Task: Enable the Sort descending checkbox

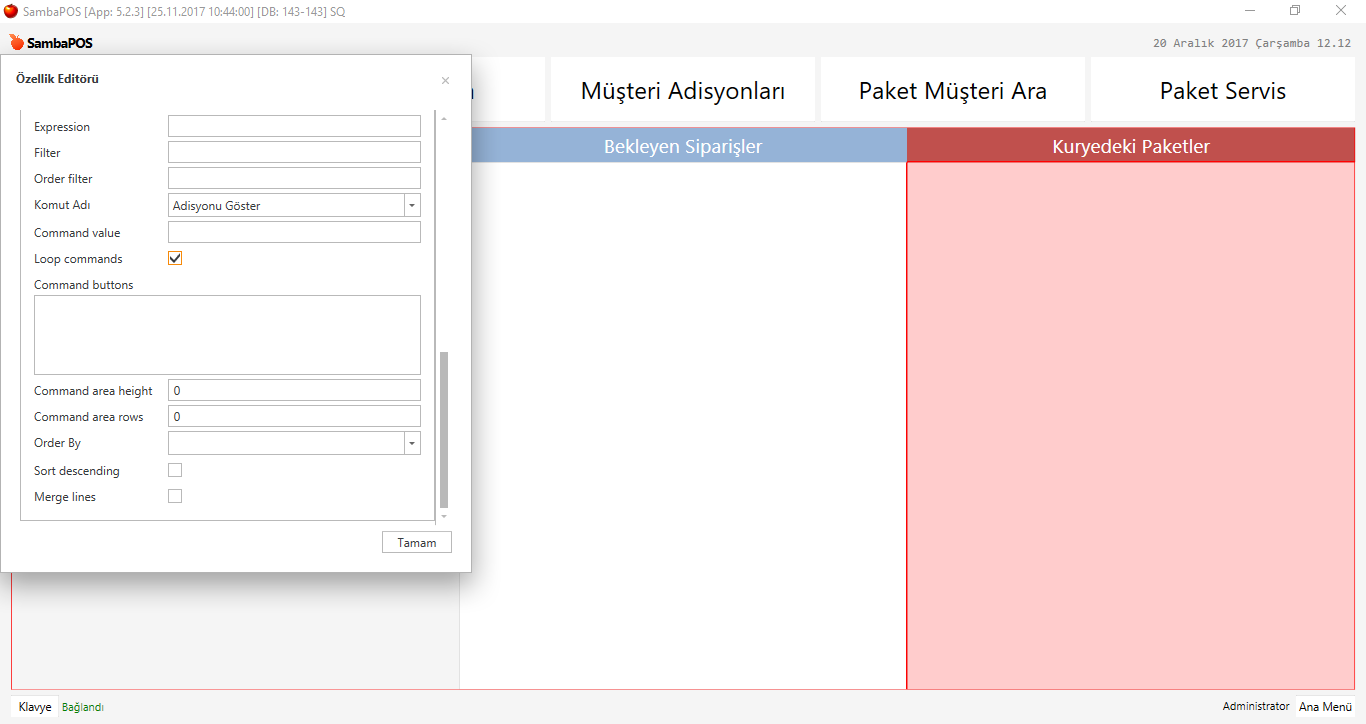Action: coord(175,470)
